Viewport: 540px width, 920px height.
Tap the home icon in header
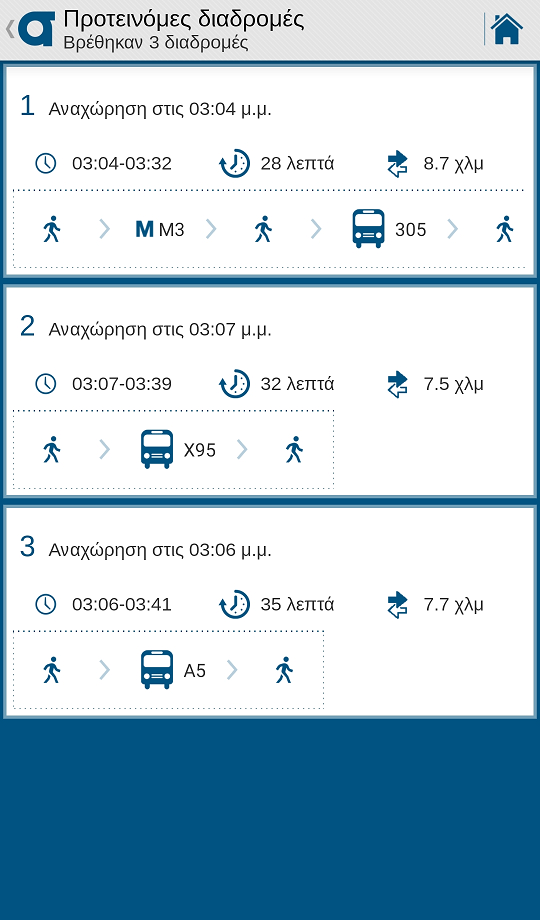tap(507, 29)
